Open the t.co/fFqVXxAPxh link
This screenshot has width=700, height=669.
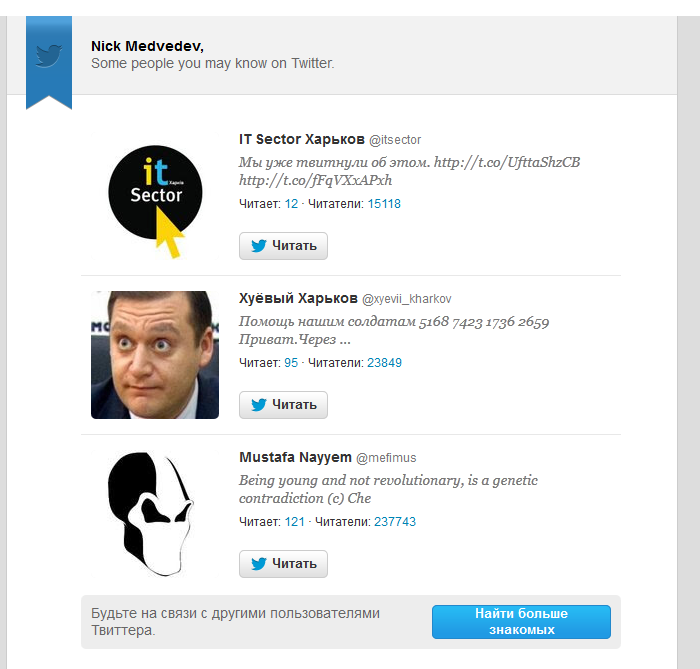point(315,180)
